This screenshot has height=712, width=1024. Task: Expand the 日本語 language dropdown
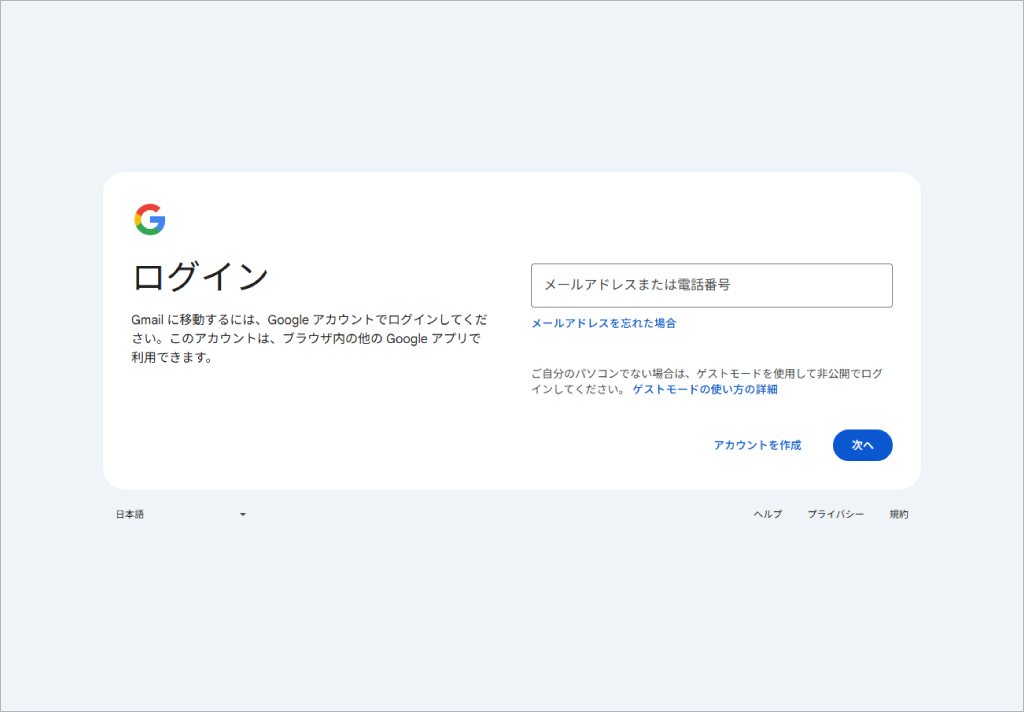181,515
